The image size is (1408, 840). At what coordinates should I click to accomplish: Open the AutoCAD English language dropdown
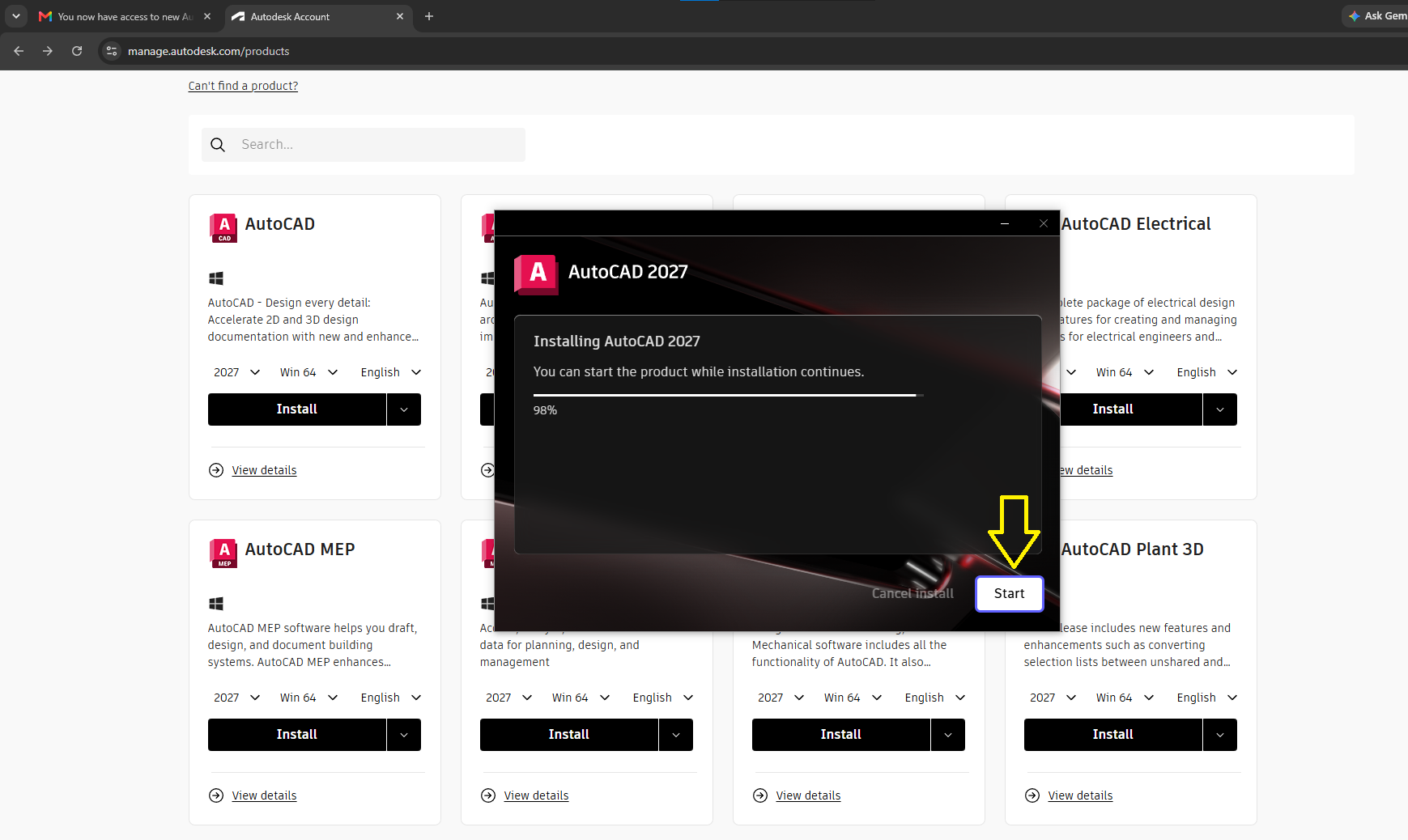tap(391, 372)
